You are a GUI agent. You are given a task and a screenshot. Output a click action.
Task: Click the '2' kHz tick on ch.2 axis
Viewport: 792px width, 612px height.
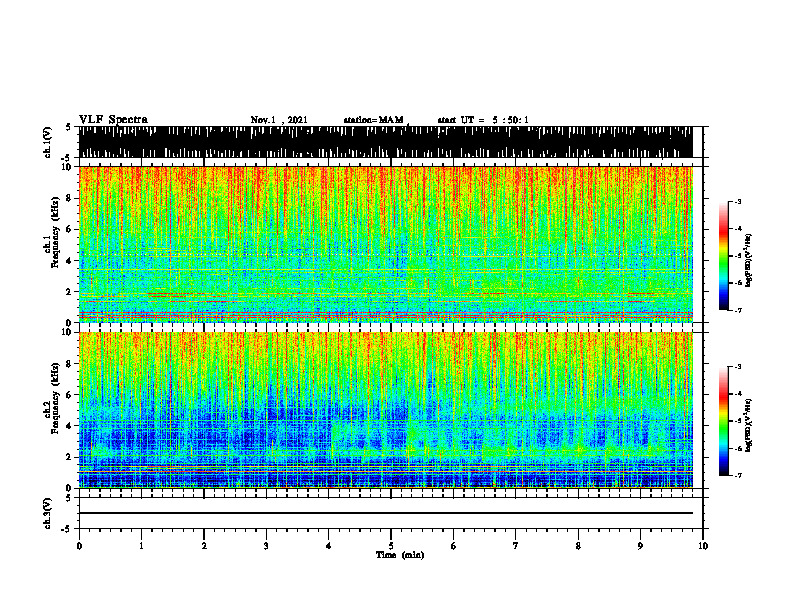click(70, 457)
